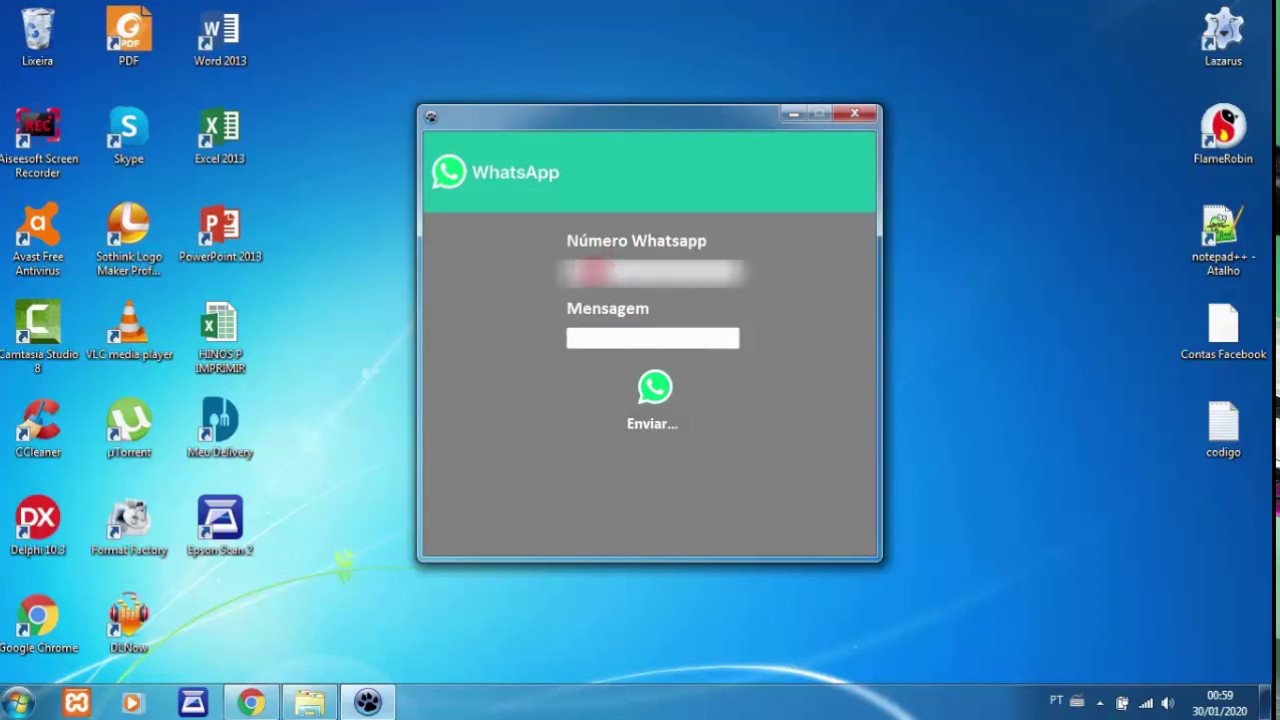Screen dimensions: 1280x720
Task: Click the WhatsApp Enviar send icon
Action: (x=655, y=387)
